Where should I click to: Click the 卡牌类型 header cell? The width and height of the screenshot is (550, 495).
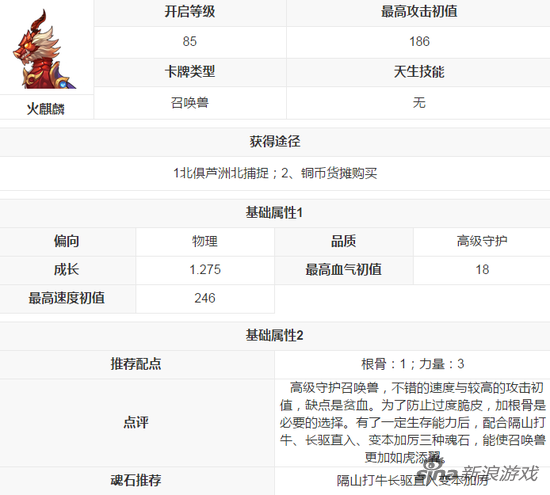point(190,72)
